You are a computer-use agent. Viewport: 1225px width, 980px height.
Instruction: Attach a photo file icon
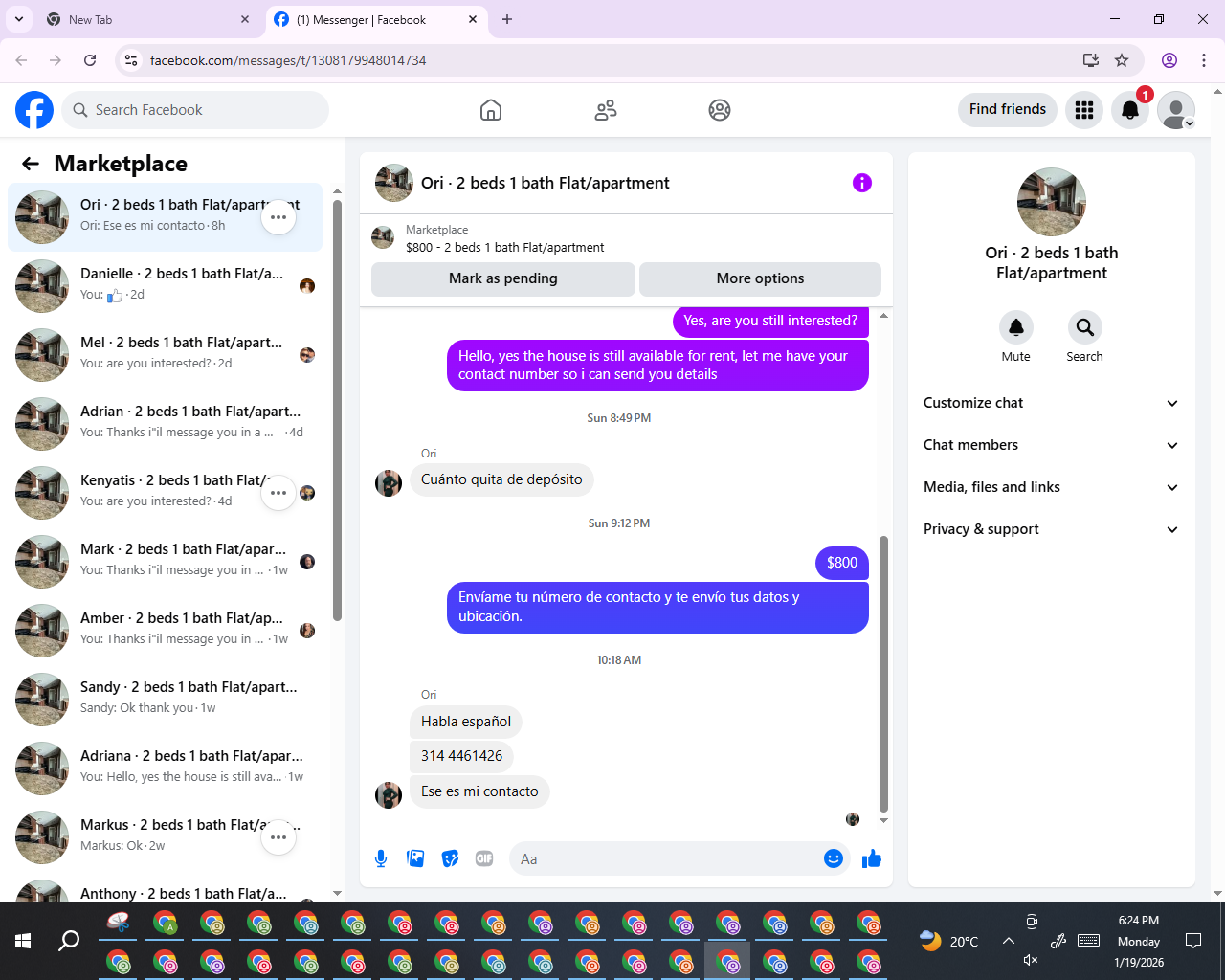[415, 858]
